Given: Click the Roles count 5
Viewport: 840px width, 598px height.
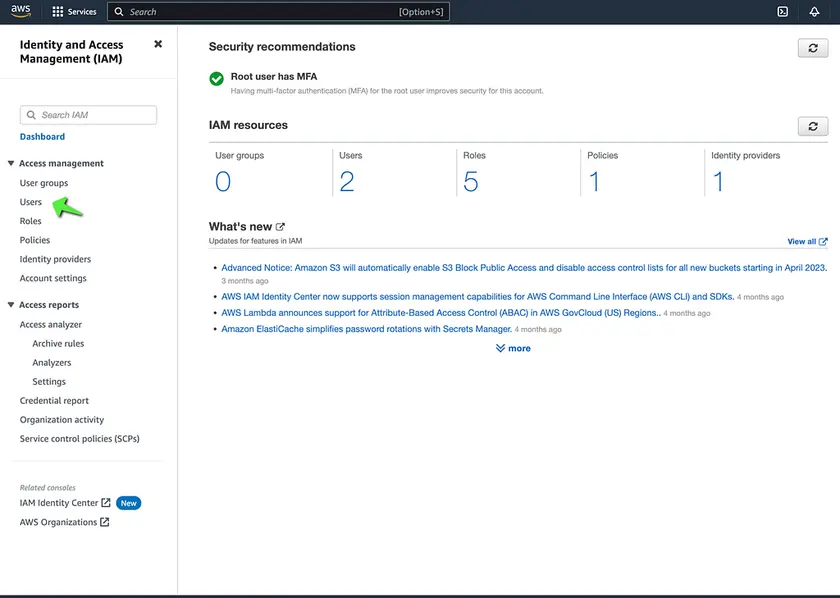Looking at the screenshot, I should (x=470, y=182).
